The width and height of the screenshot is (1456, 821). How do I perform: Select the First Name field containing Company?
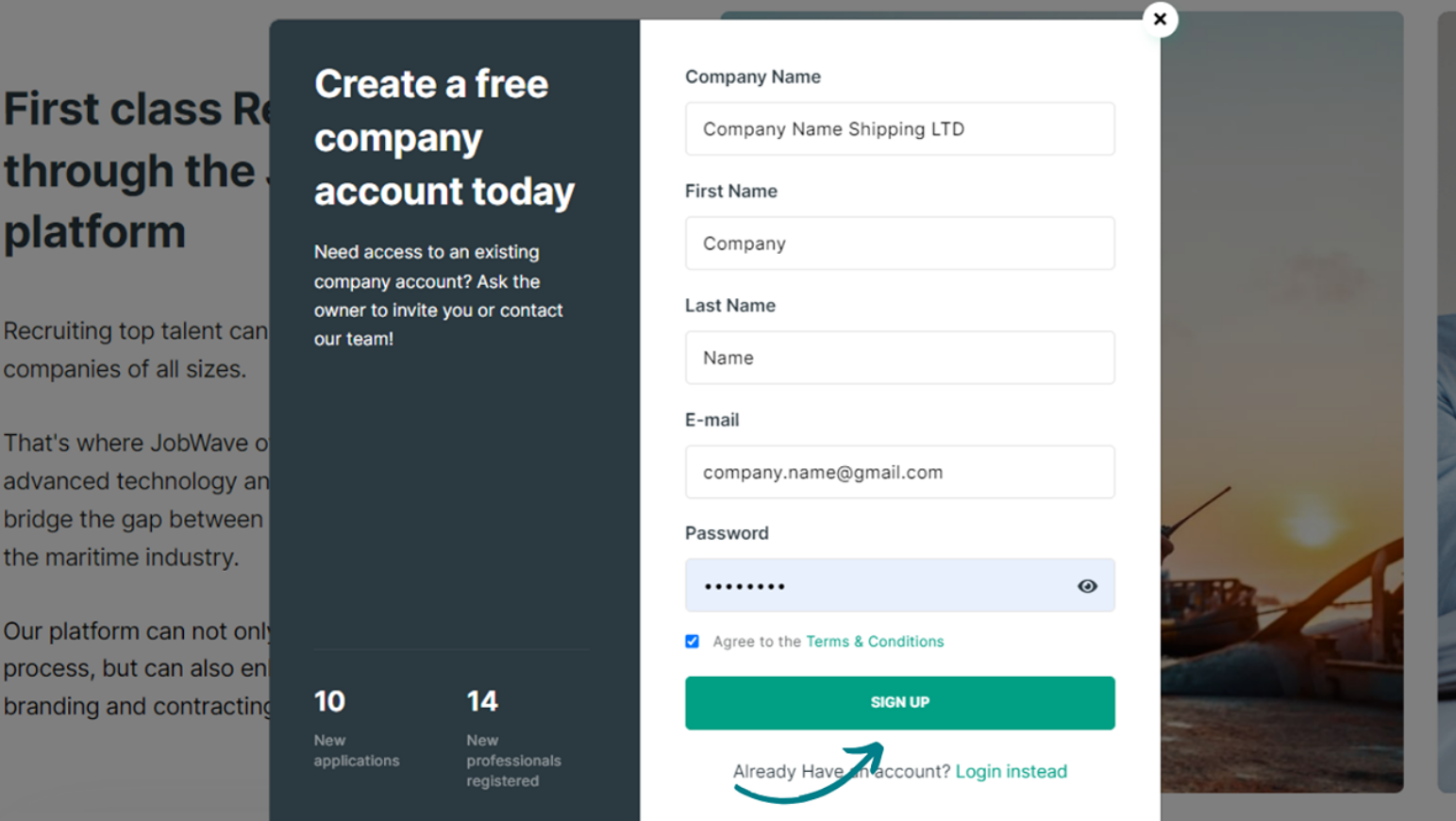click(899, 243)
